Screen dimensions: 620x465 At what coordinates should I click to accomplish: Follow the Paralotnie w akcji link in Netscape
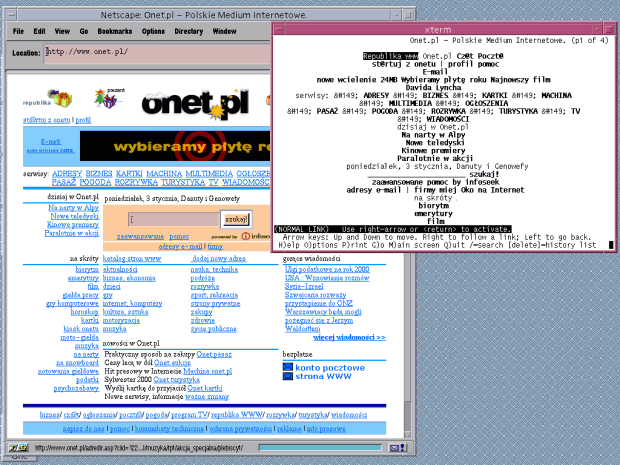pos(72,233)
